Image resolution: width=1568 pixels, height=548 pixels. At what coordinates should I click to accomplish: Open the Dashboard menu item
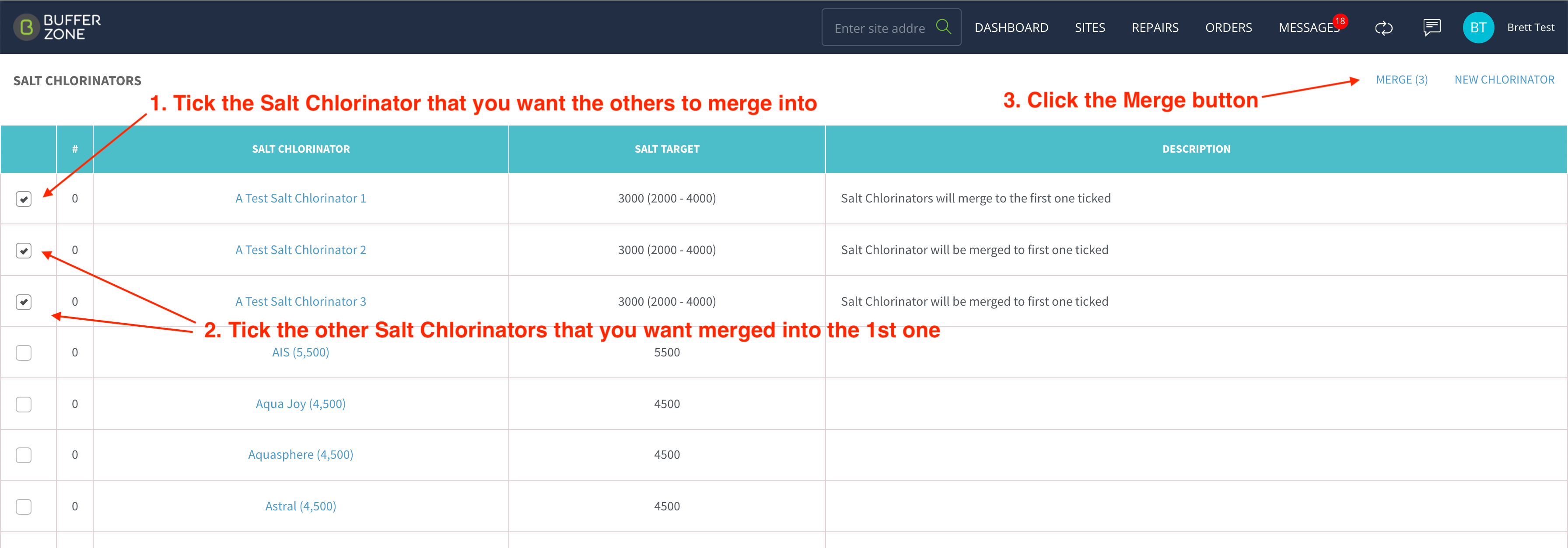pyautogui.click(x=1011, y=28)
